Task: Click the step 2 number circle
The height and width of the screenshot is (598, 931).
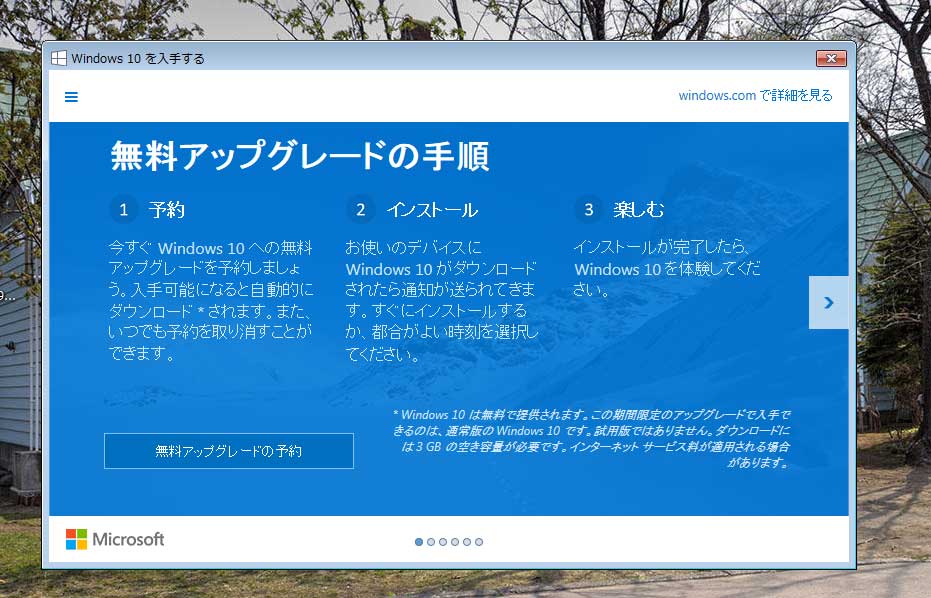Action: (x=360, y=209)
